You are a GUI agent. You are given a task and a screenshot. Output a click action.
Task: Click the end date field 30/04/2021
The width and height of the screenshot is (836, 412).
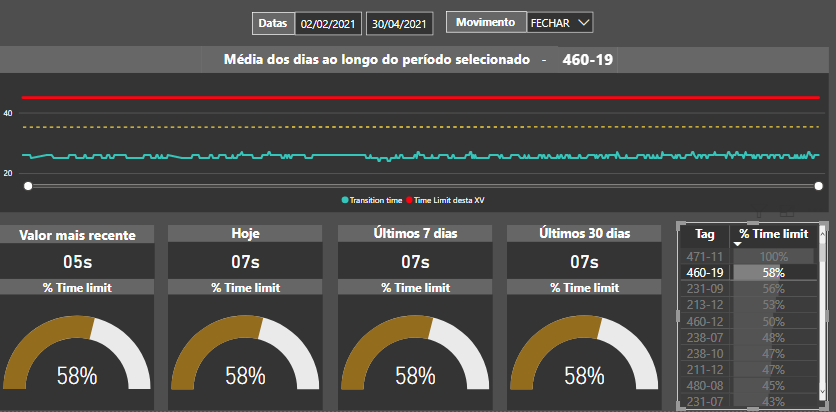point(399,24)
